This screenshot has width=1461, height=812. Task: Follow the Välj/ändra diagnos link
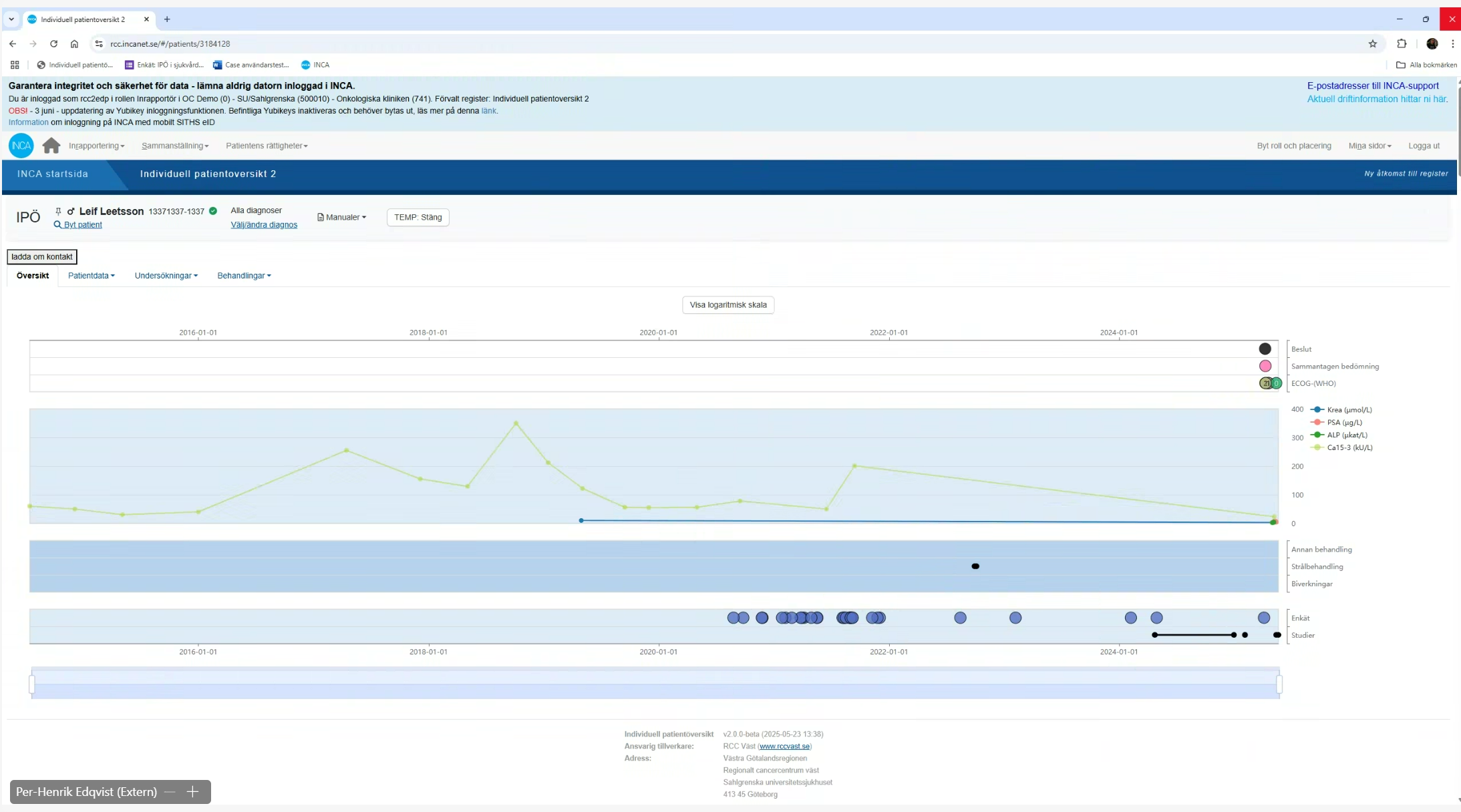pos(265,225)
